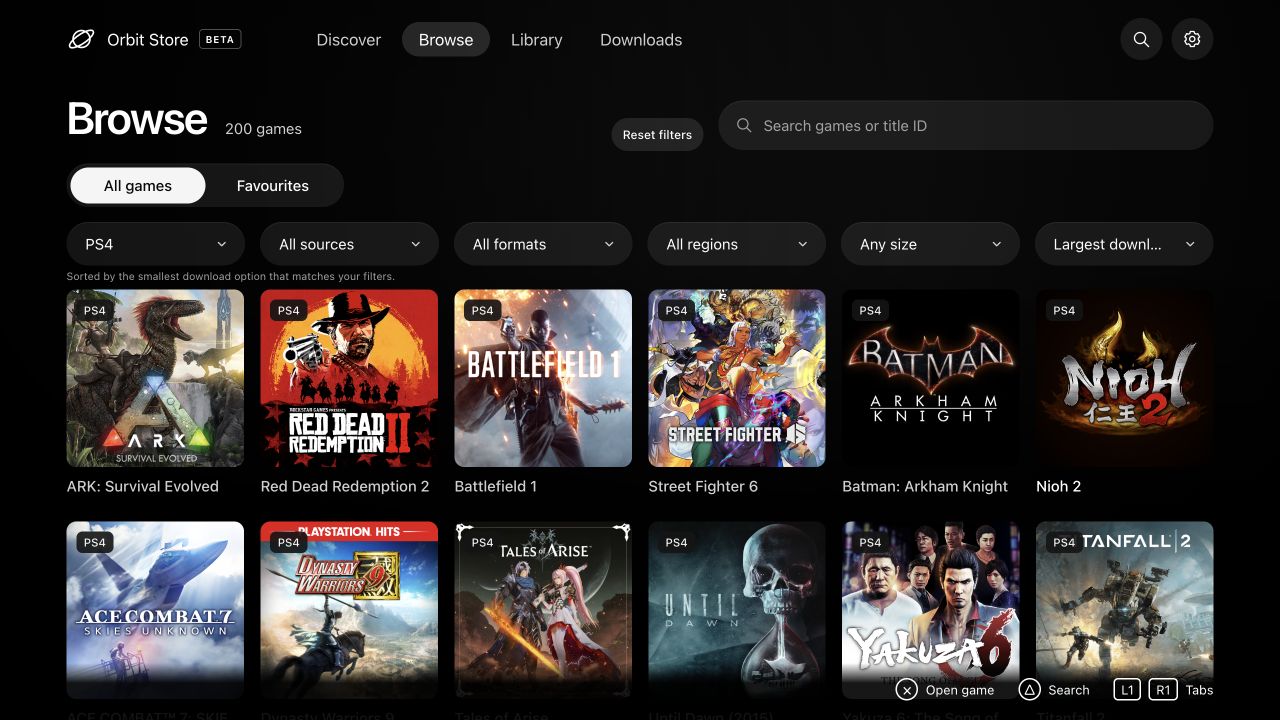This screenshot has height=720, width=1280.
Task: Click the R1 tabs hint badge
Action: pos(1163,690)
